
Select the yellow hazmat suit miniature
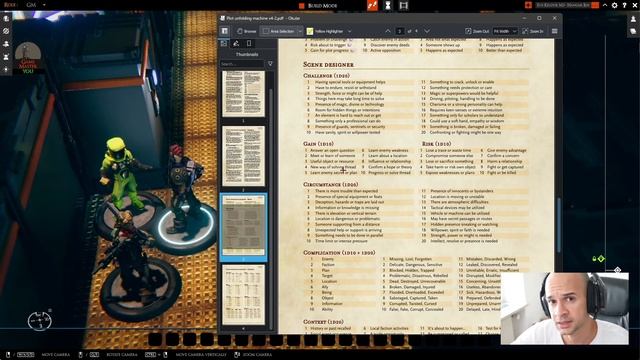click(119, 173)
